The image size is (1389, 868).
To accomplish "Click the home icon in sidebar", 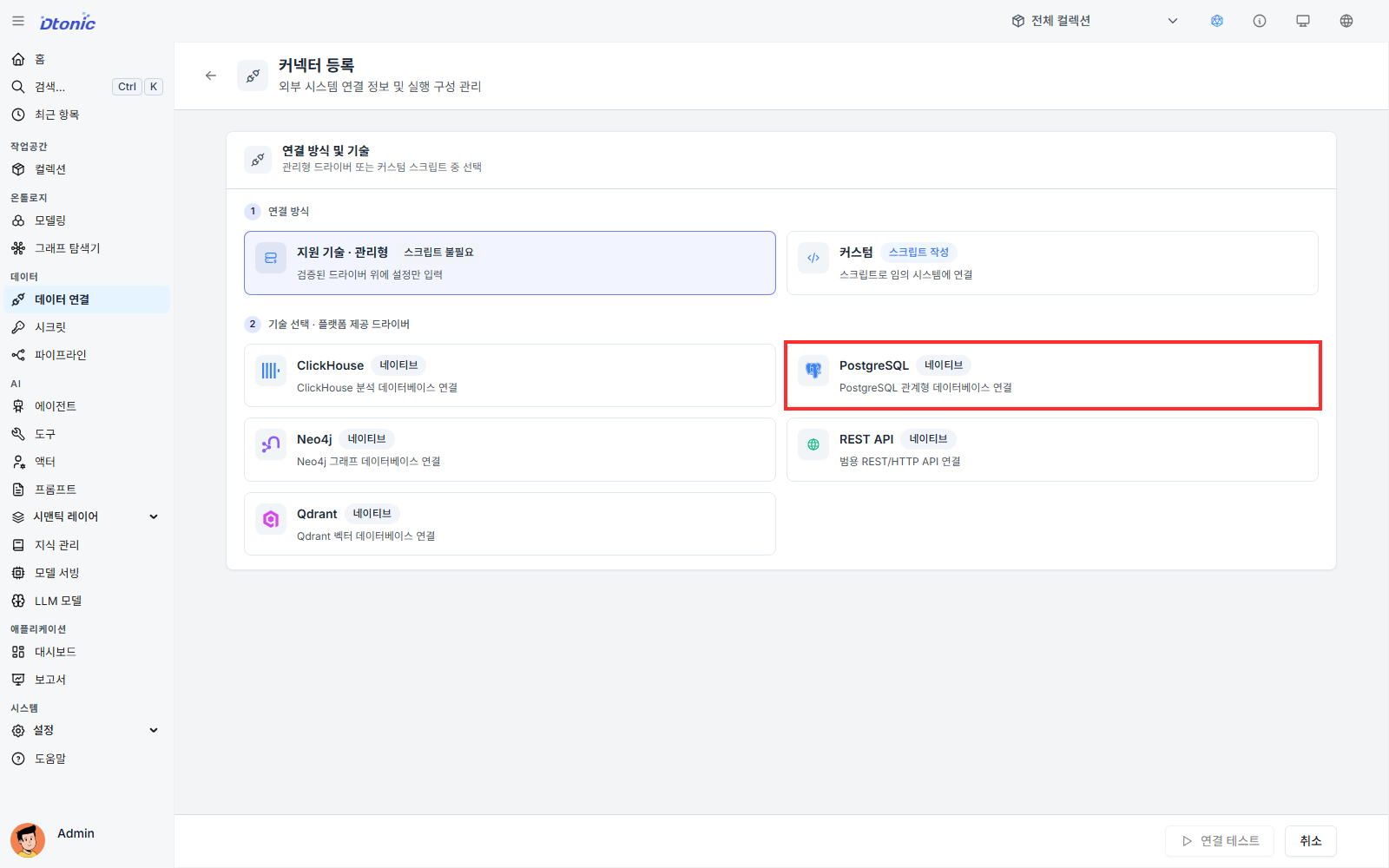I will tap(18, 59).
